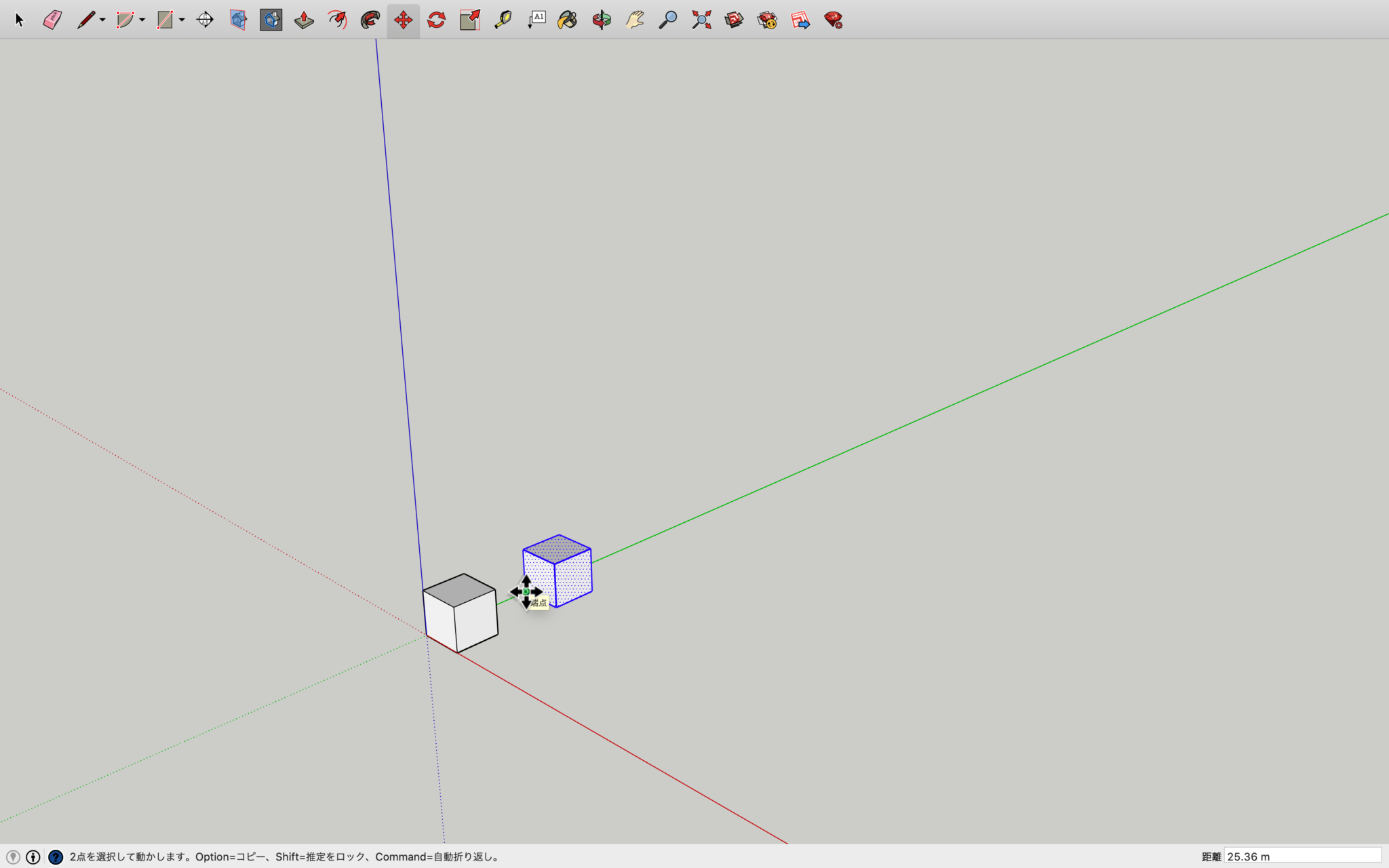Click the distance measurement input field

coord(1302,856)
